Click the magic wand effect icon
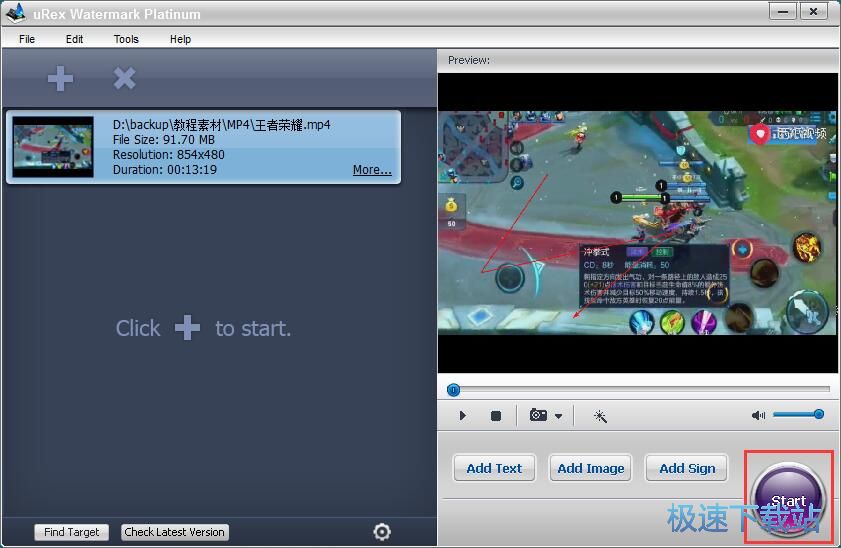The width and height of the screenshot is (841, 548). coord(600,416)
